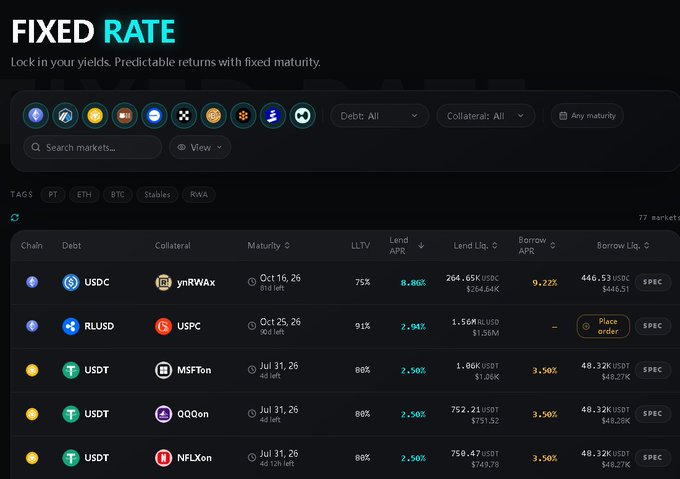Click the 9.22% borrow APR value
Viewport: 680px width, 479px height.
(x=545, y=283)
